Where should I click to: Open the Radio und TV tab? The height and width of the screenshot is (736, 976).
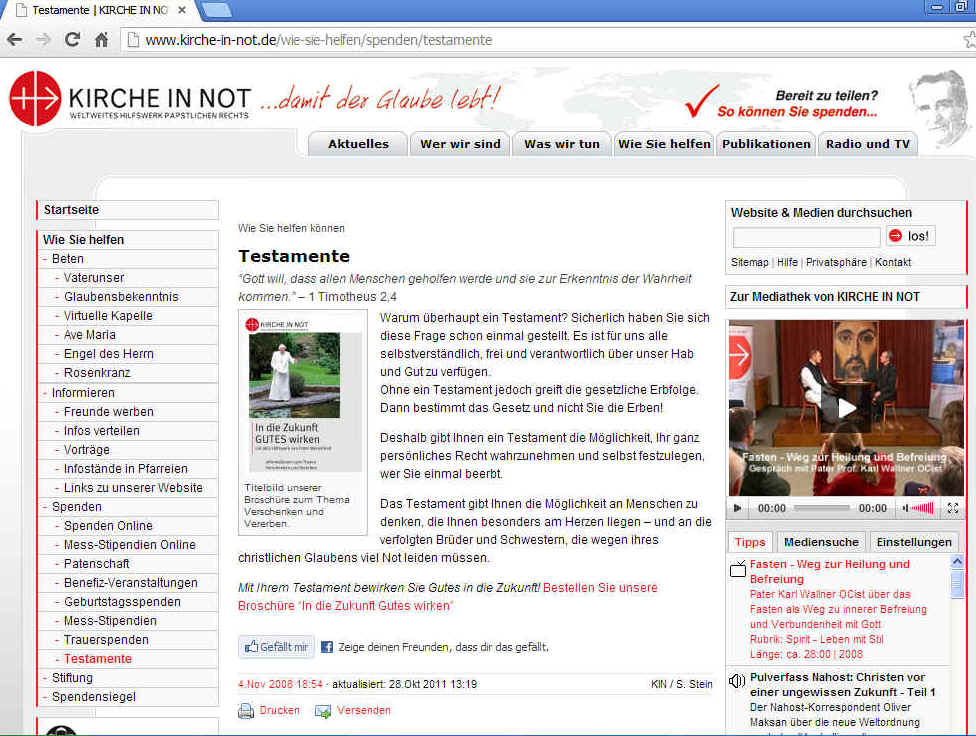(x=868, y=144)
